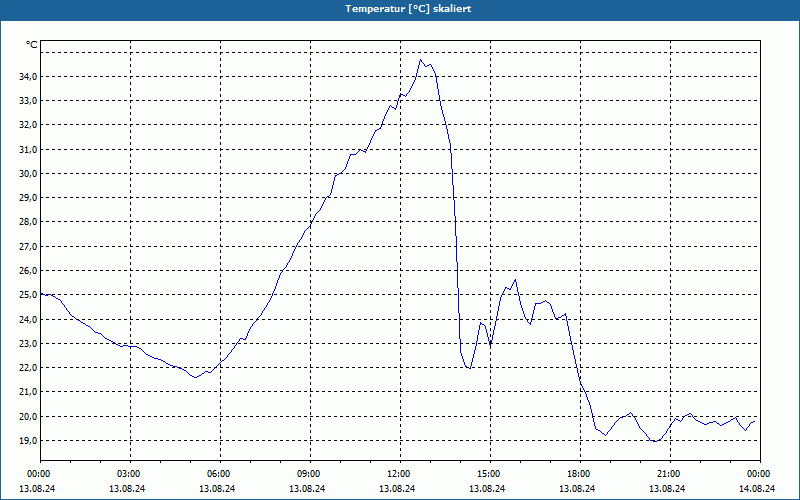The height and width of the screenshot is (500, 800).
Task: Select the 26,0 y-axis label
Action: (29, 270)
